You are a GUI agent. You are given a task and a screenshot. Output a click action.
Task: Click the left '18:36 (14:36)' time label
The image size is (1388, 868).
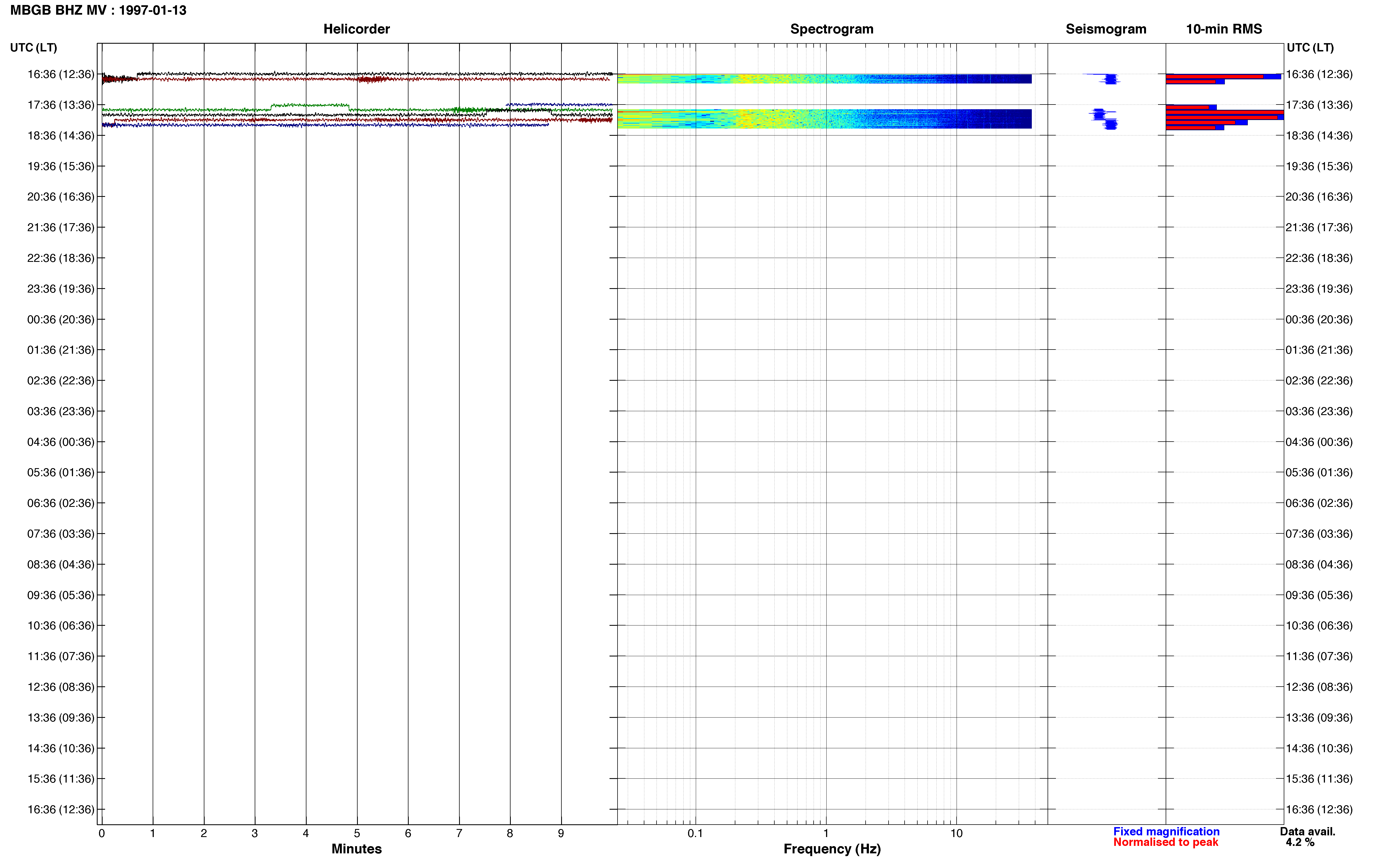pyautogui.click(x=61, y=135)
